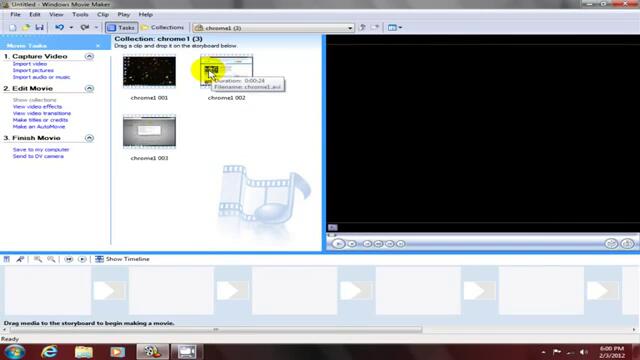
Task: Launch Internet Explorer from taskbar
Action: click(x=49, y=352)
